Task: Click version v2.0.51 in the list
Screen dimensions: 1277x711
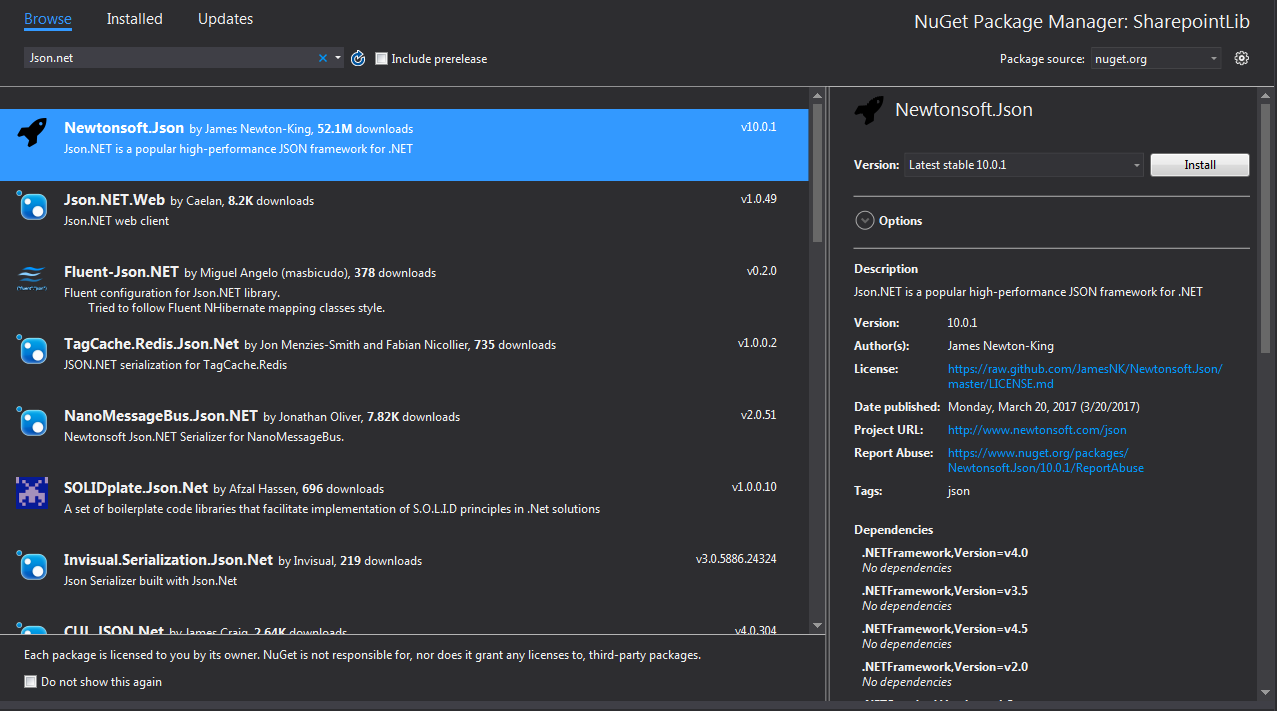Action: tap(759, 415)
